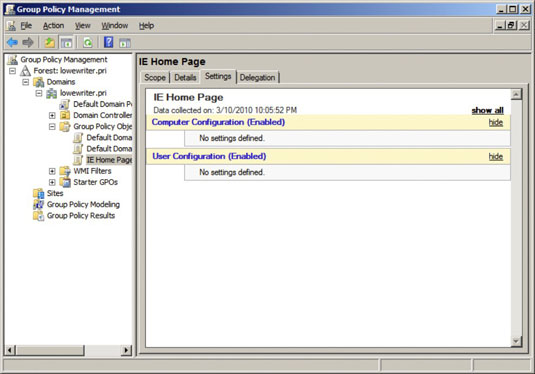535x374 pixels.
Task: Select the IE Home Page tree item
Action: tap(109, 160)
